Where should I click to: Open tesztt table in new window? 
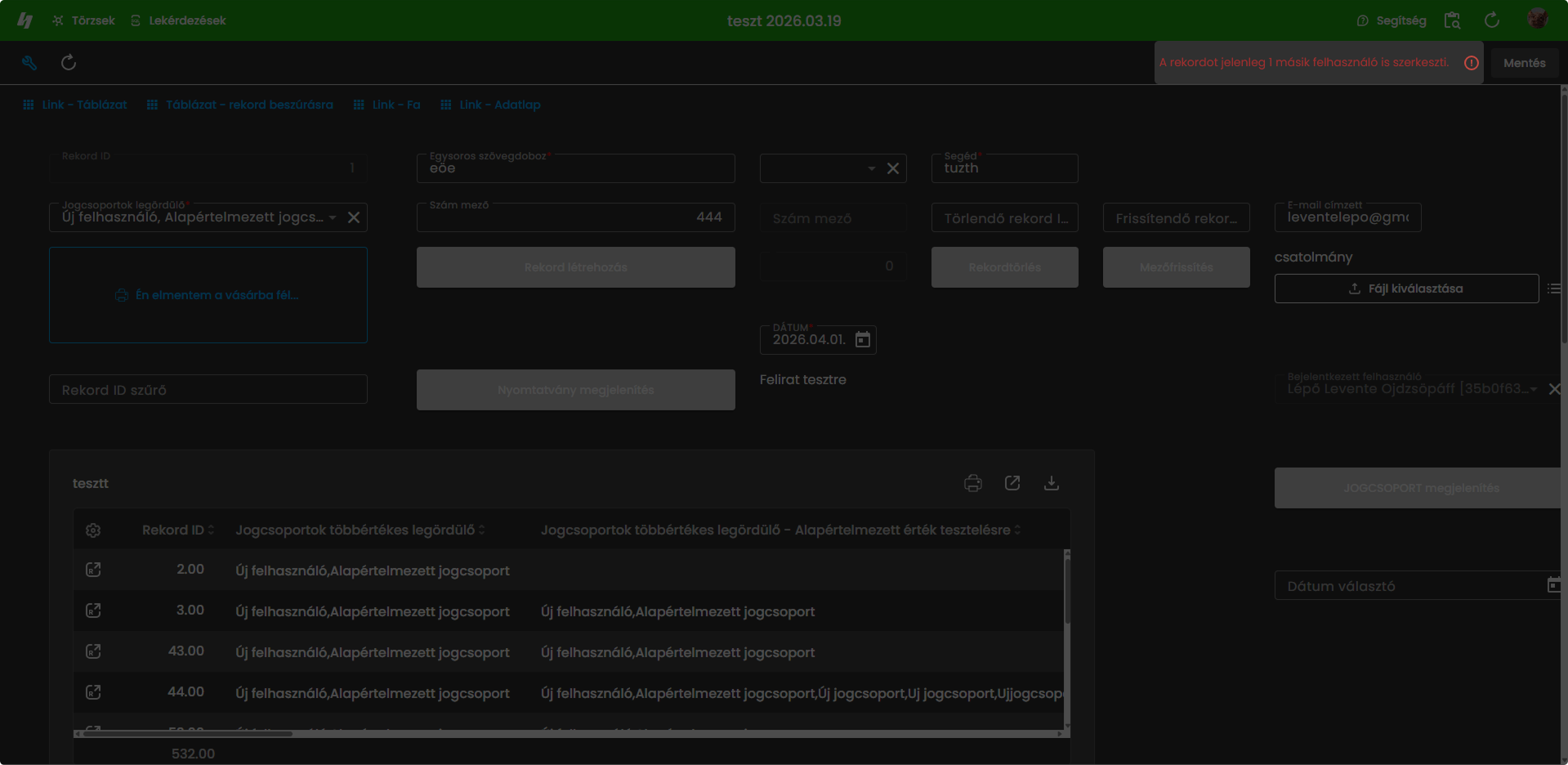tap(1012, 483)
